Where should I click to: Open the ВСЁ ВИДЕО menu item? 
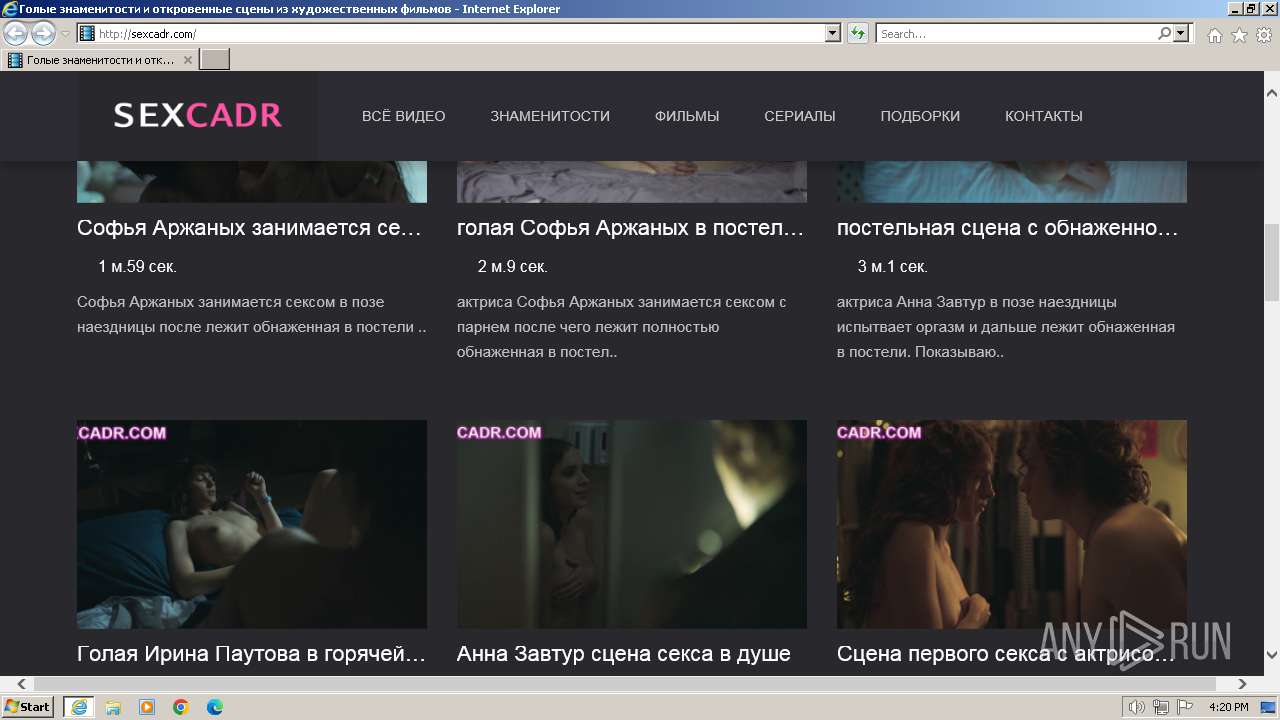click(x=404, y=116)
